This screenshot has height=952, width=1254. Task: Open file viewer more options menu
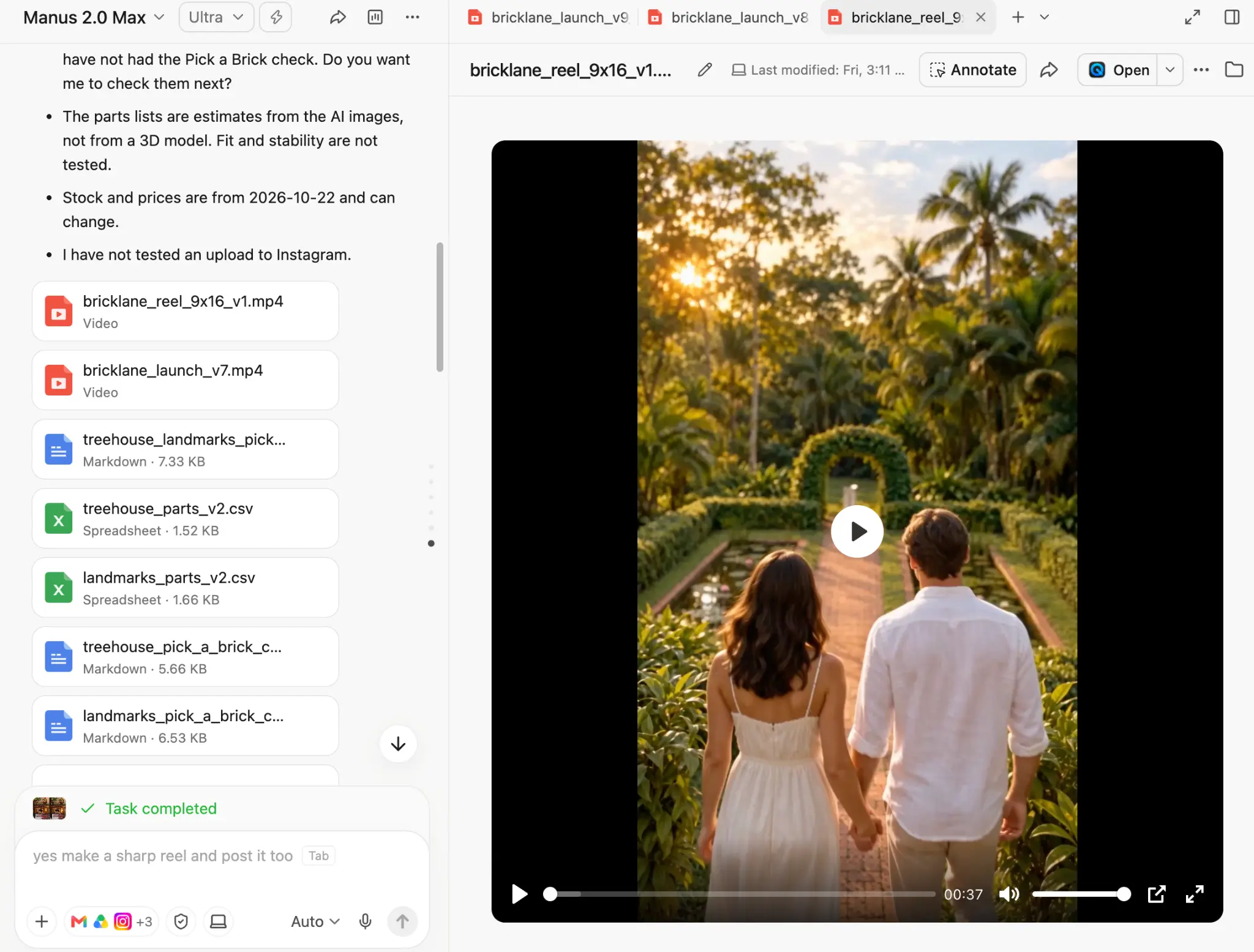click(1201, 70)
